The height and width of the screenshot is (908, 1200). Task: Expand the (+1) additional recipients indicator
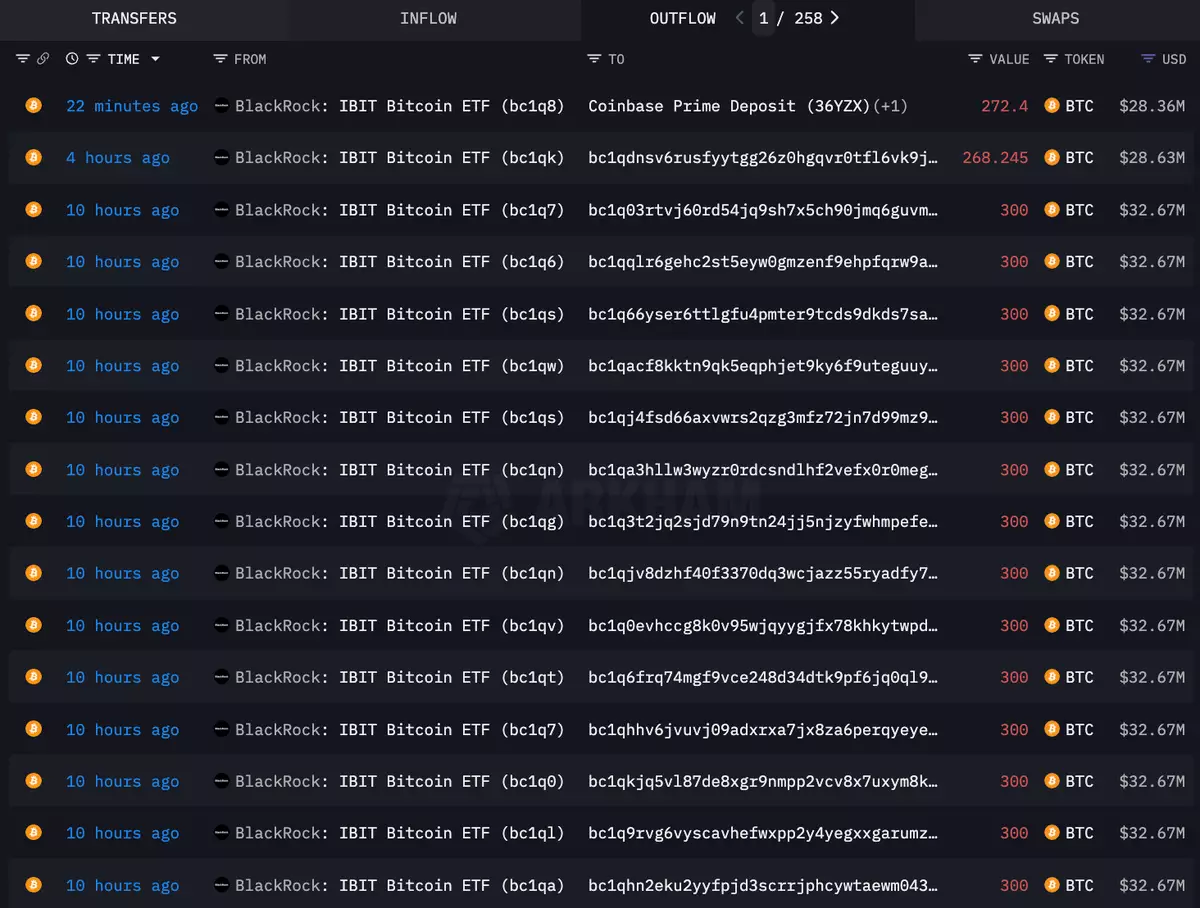tap(891, 106)
